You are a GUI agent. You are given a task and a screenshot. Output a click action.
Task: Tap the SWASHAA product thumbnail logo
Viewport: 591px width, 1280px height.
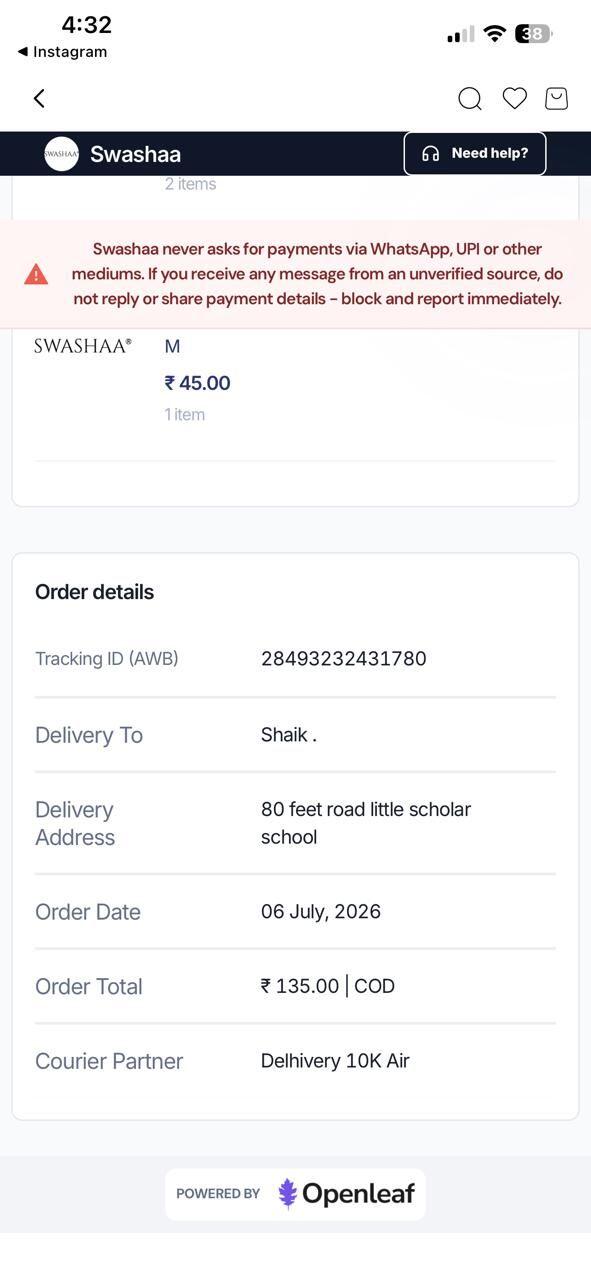[83, 346]
